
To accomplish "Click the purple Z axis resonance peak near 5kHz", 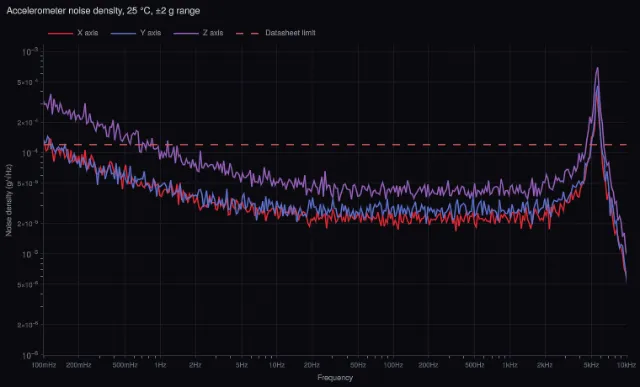I will click(598, 69).
